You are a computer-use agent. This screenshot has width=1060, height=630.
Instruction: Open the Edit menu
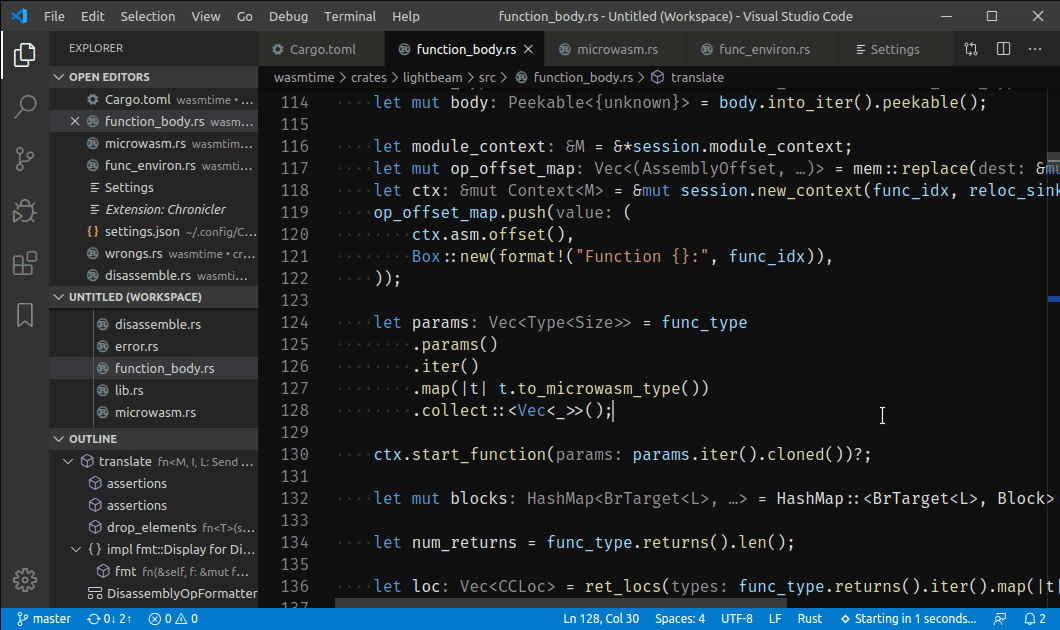(x=93, y=16)
